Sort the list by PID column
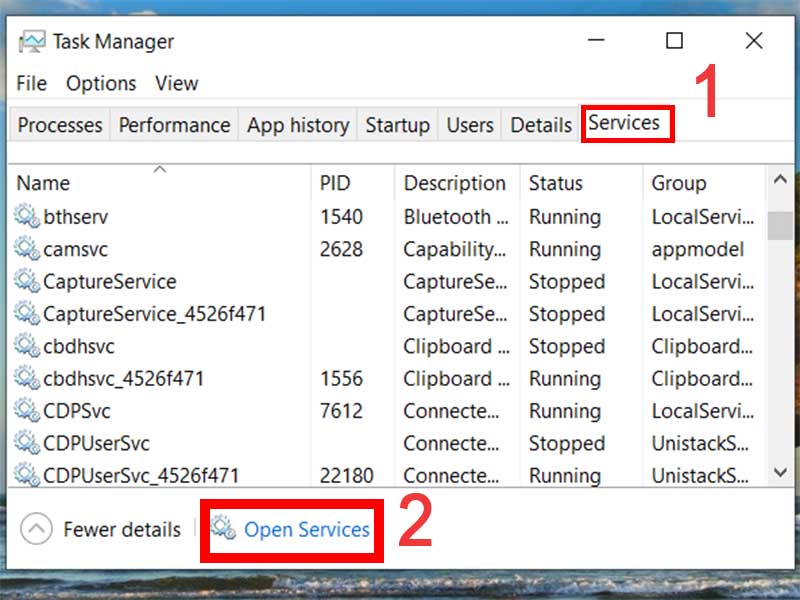800x600 pixels. coord(334,183)
